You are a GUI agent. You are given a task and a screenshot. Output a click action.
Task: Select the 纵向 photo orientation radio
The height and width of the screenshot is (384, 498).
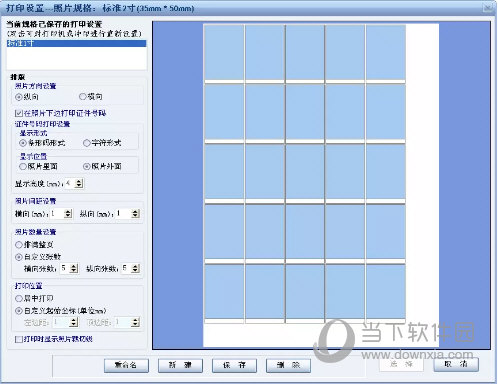click(x=19, y=97)
